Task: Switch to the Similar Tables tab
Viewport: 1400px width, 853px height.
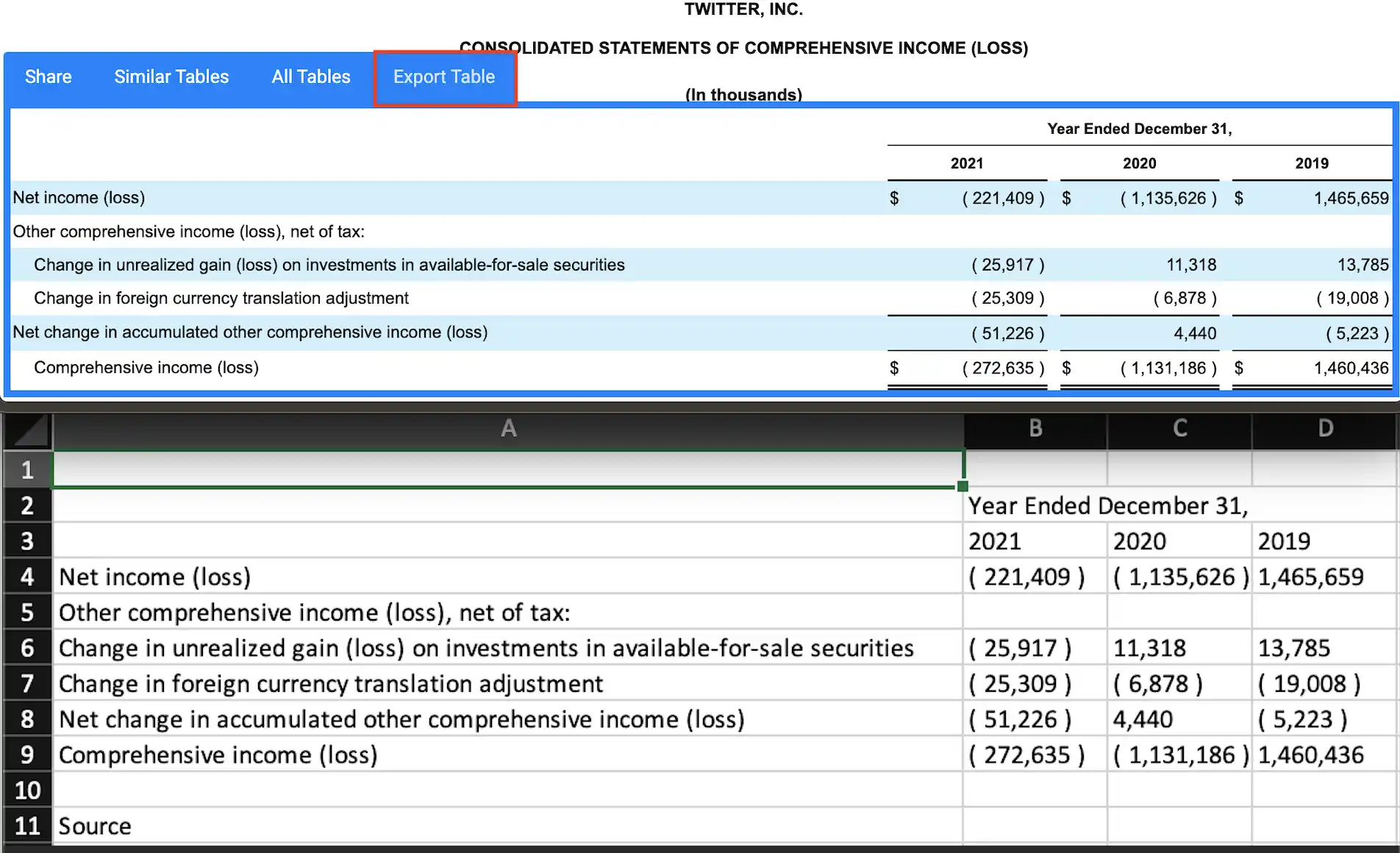Action: [x=171, y=76]
